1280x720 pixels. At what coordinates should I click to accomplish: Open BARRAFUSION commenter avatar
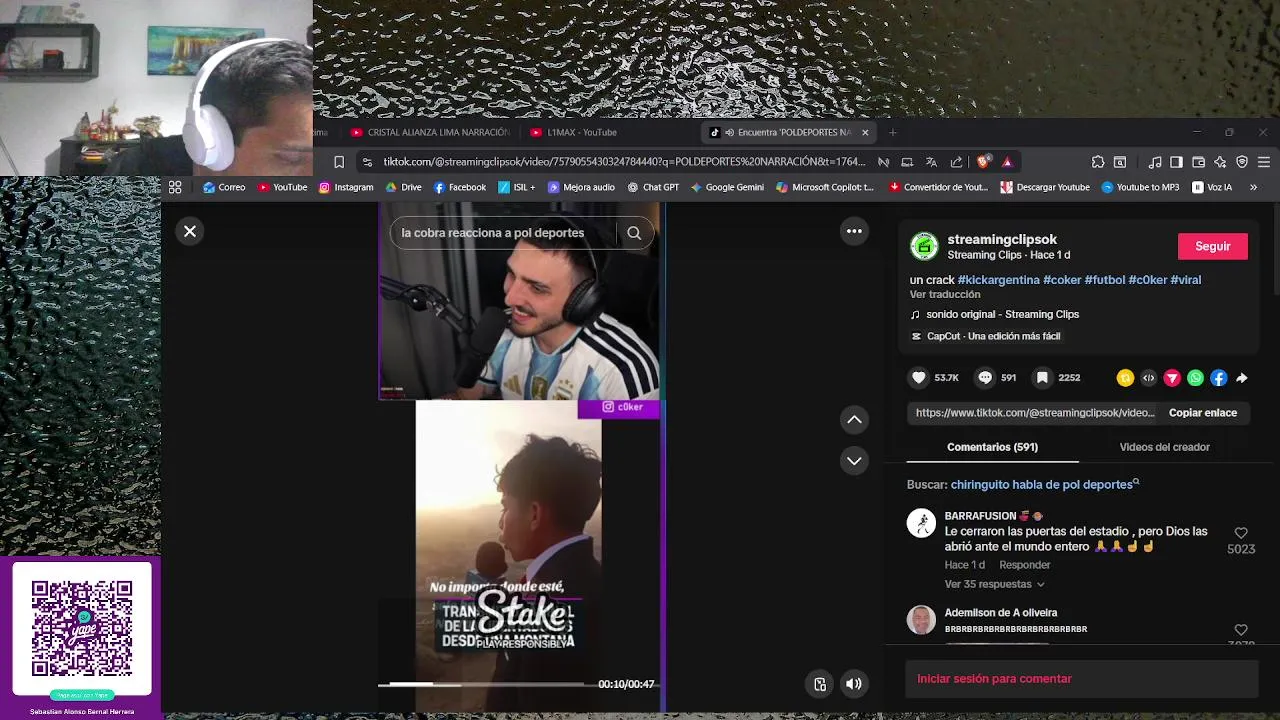(x=921, y=523)
